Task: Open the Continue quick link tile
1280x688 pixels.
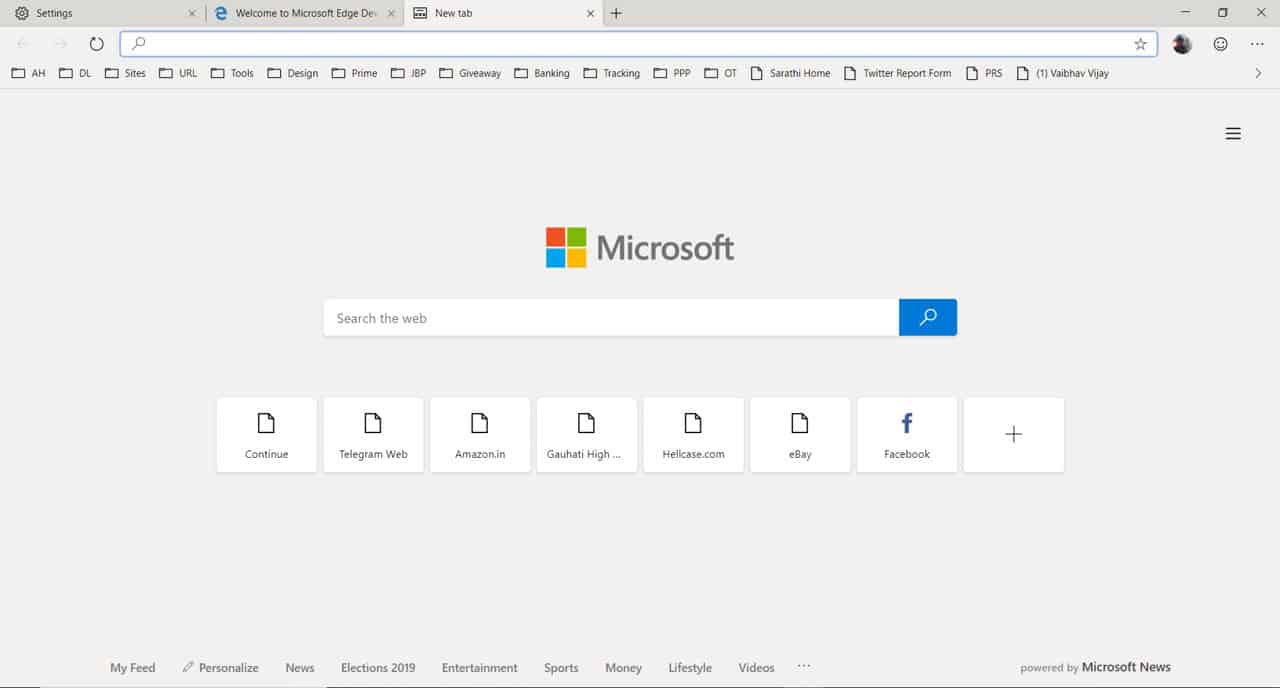Action: click(266, 435)
